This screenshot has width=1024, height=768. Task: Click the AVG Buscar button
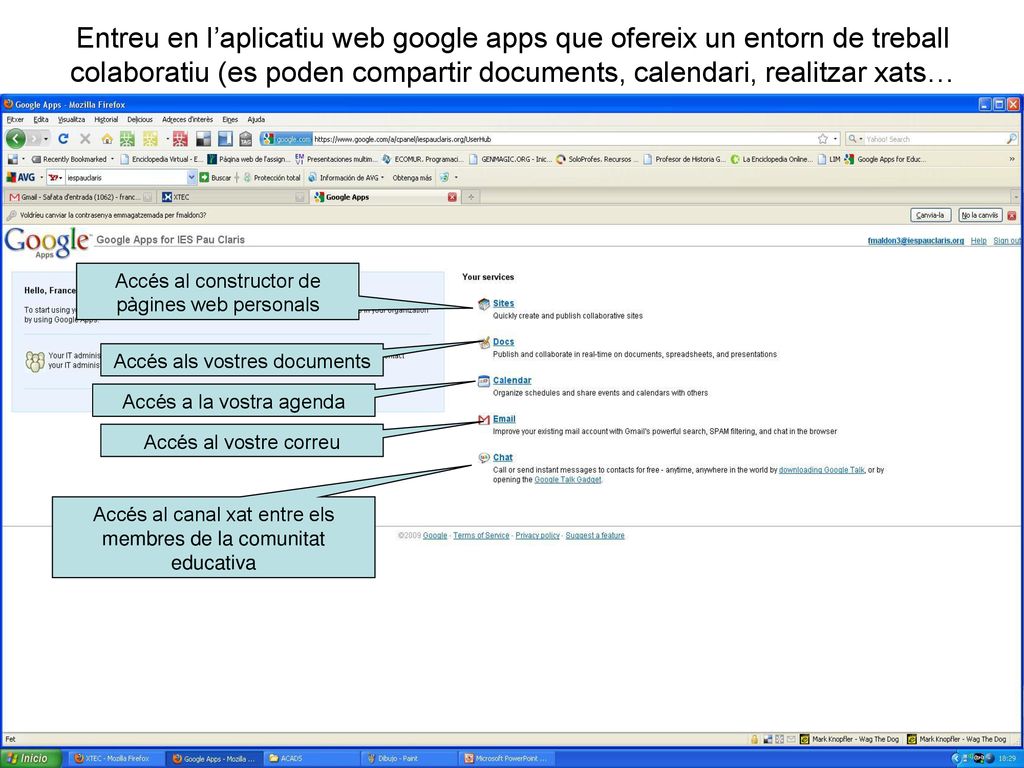pos(216,178)
